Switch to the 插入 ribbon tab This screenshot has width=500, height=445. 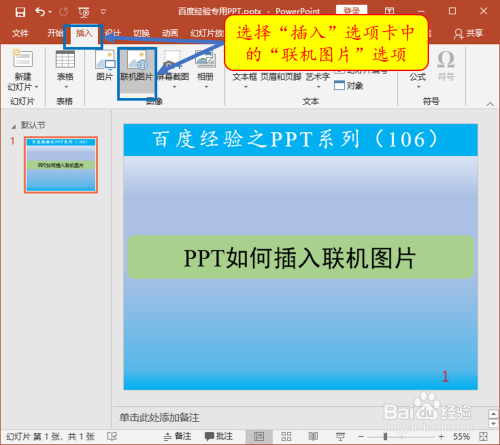click(84, 33)
